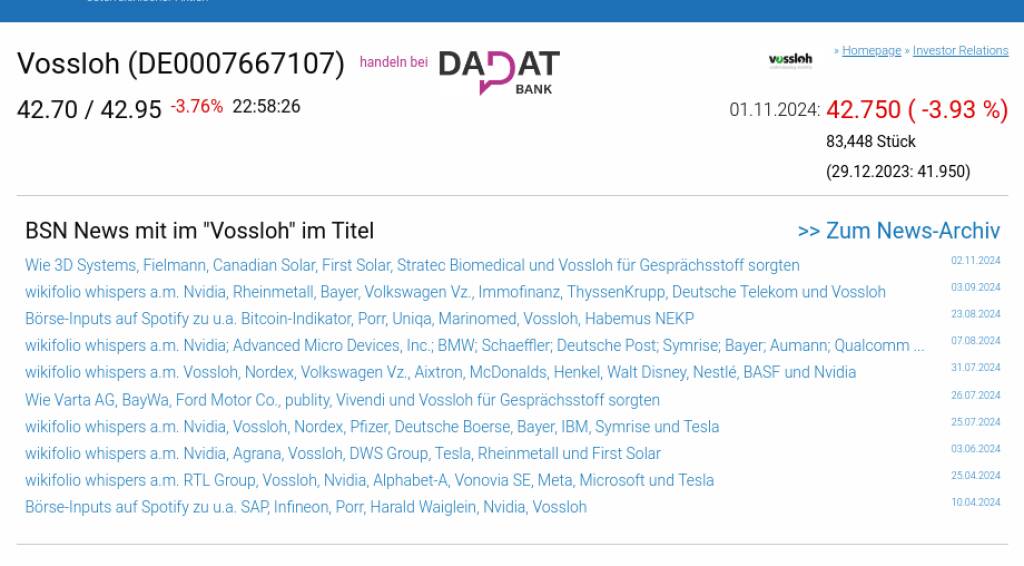Open the Börse-Inputs Bitcoin-Indikator, Porr article
The image size is (1024, 566).
tap(359, 319)
